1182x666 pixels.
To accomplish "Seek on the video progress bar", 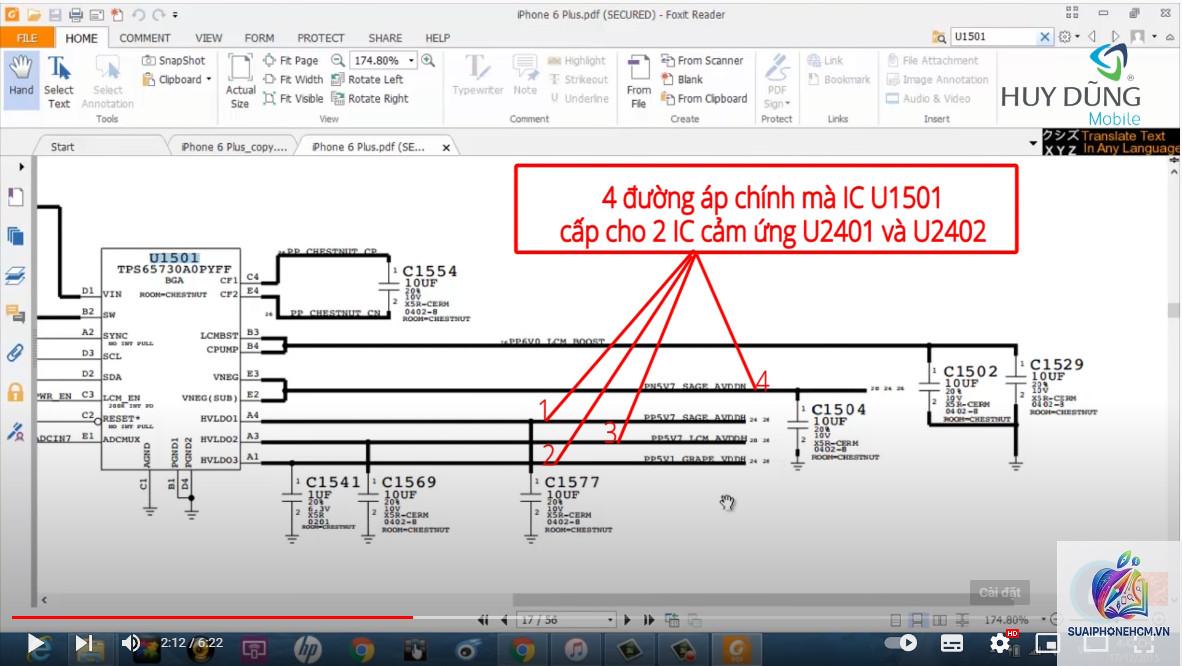I will click(588, 618).
